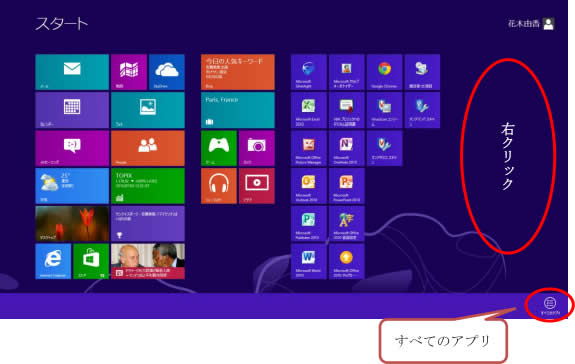This screenshot has height=364, width=575.
Task: Launch Microsoft Word 2010 tile
Action: tap(308, 261)
